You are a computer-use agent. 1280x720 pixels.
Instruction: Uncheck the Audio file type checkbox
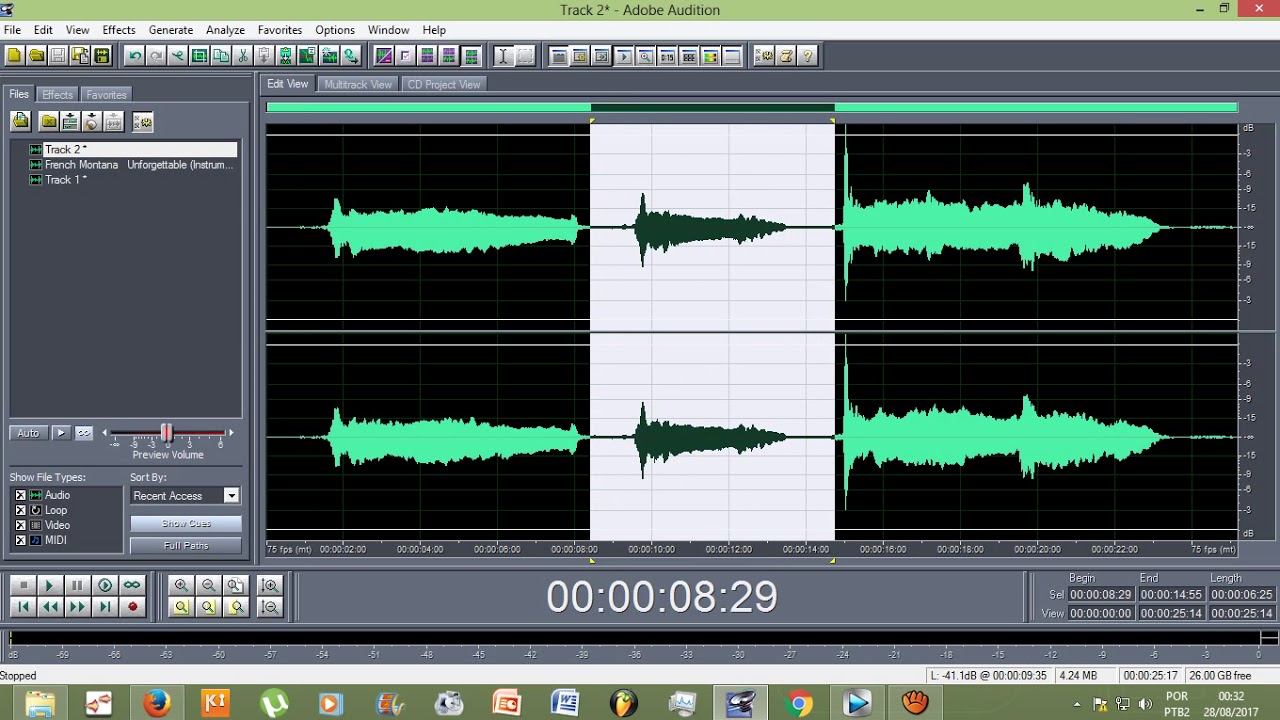pyautogui.click(x=20, y=495)
